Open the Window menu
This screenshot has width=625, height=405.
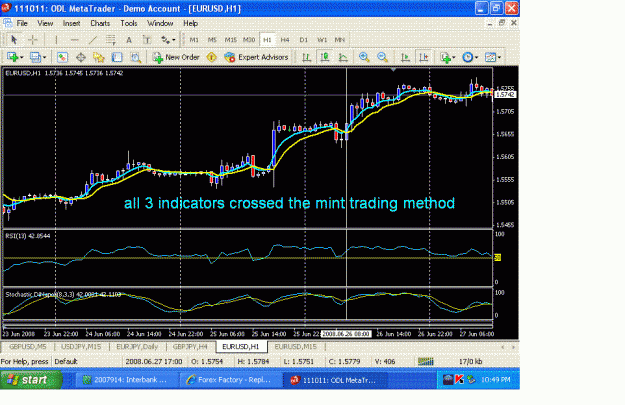click(160, 23)
